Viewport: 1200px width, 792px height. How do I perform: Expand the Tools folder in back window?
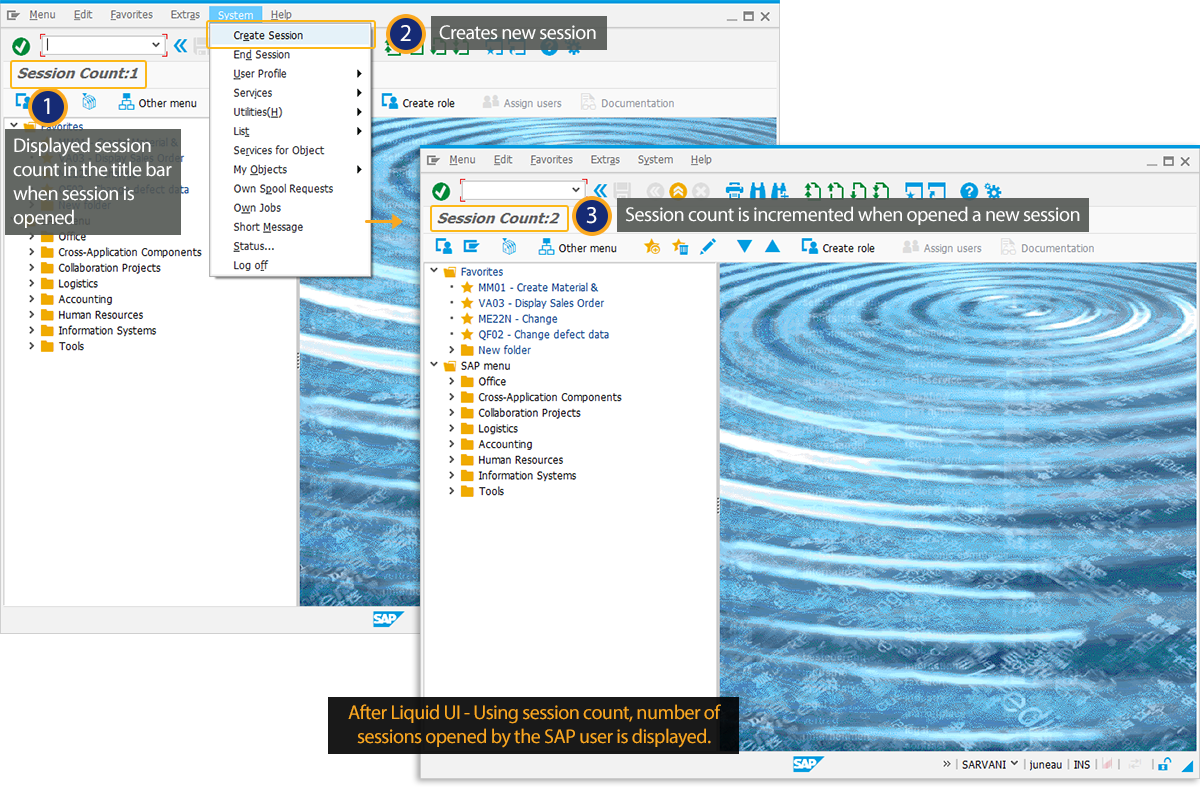pyautogui.click(x=31, y=346)
